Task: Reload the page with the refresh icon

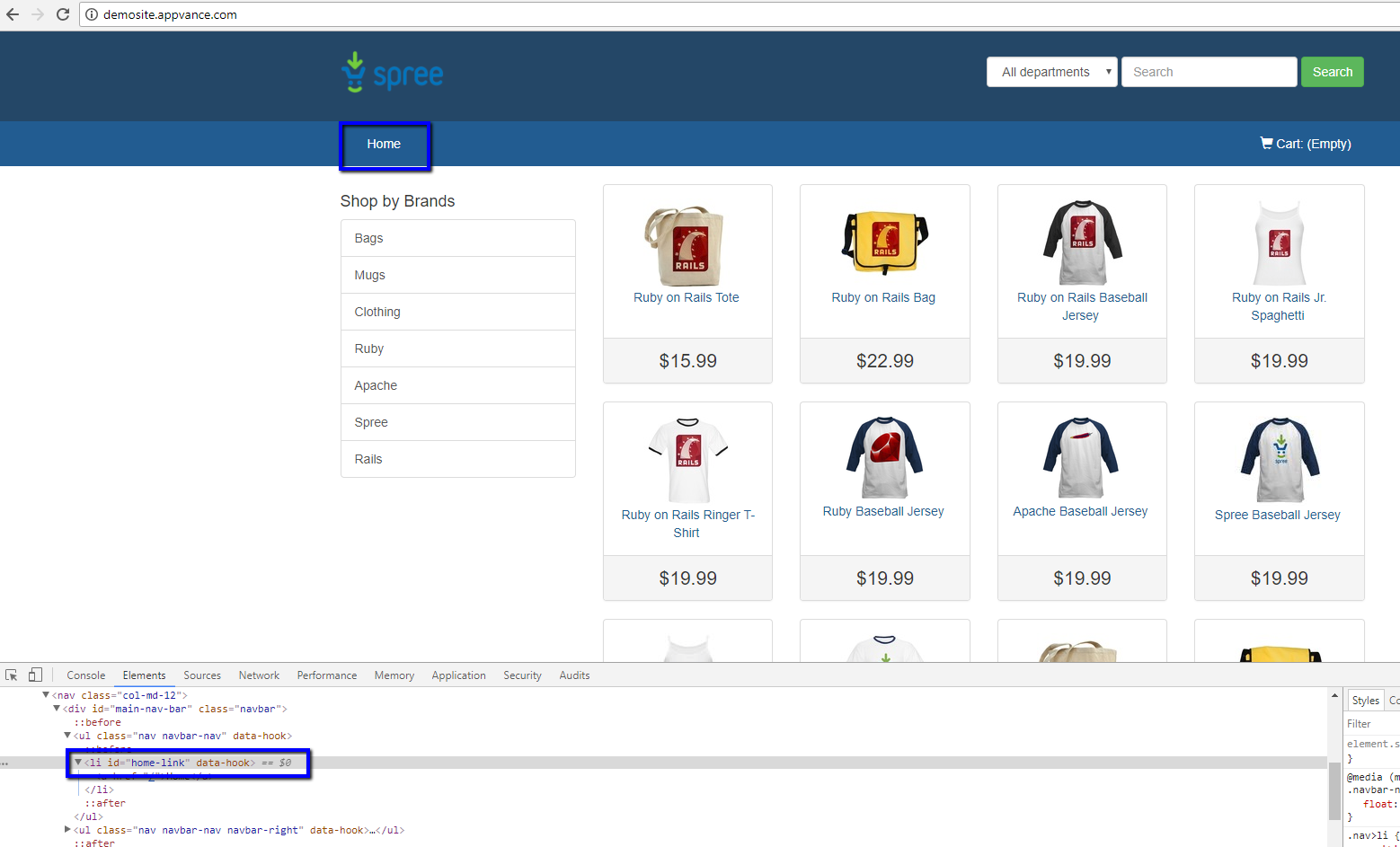Action: (63, 14)
